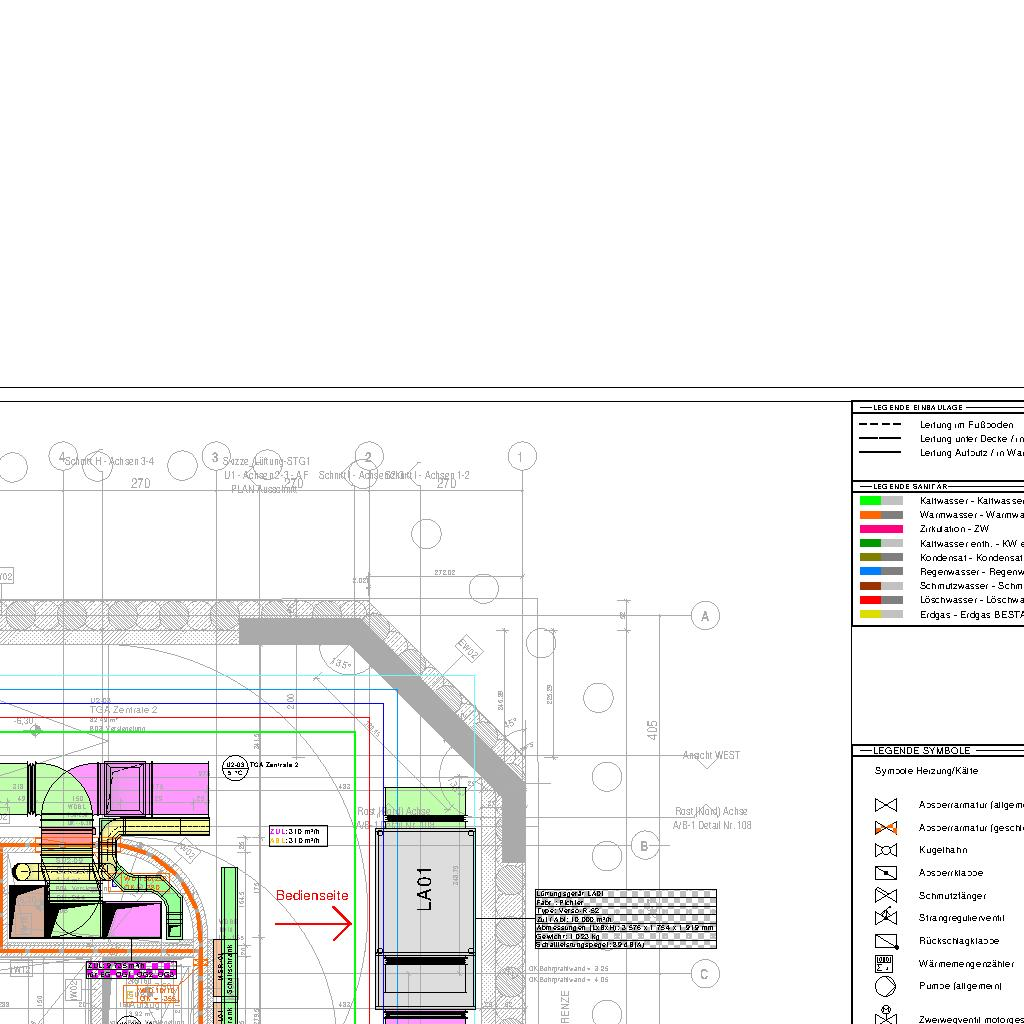Select grid axis bubble A
Image resolution: width=1024 pixels, height=1024 pixels.
pyautogui.click(x=705, y=616)
